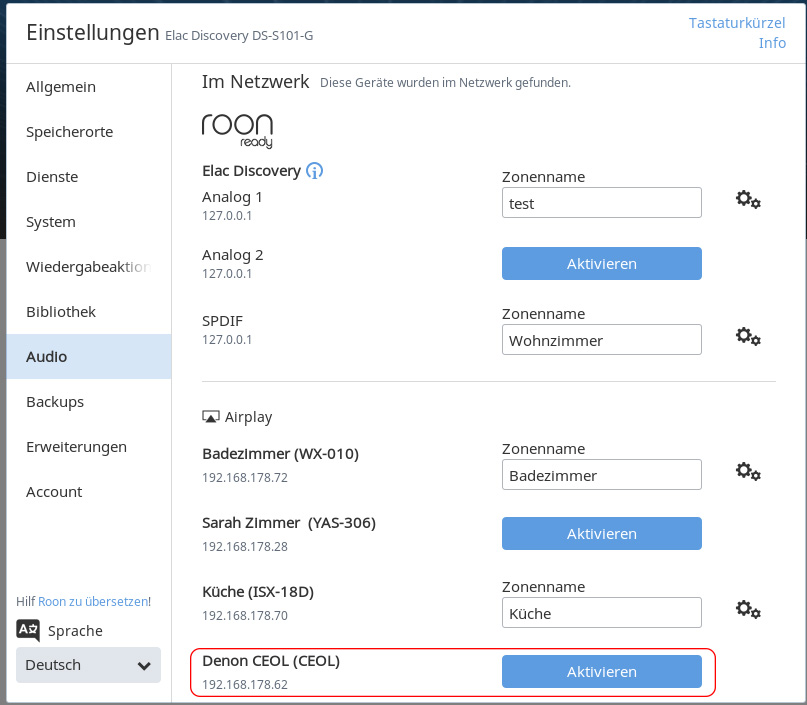The height and width of the screenshot is (705, 807).
Task: Open the Wiedergabeaktionen settings tab
Action: coord(88,267)
